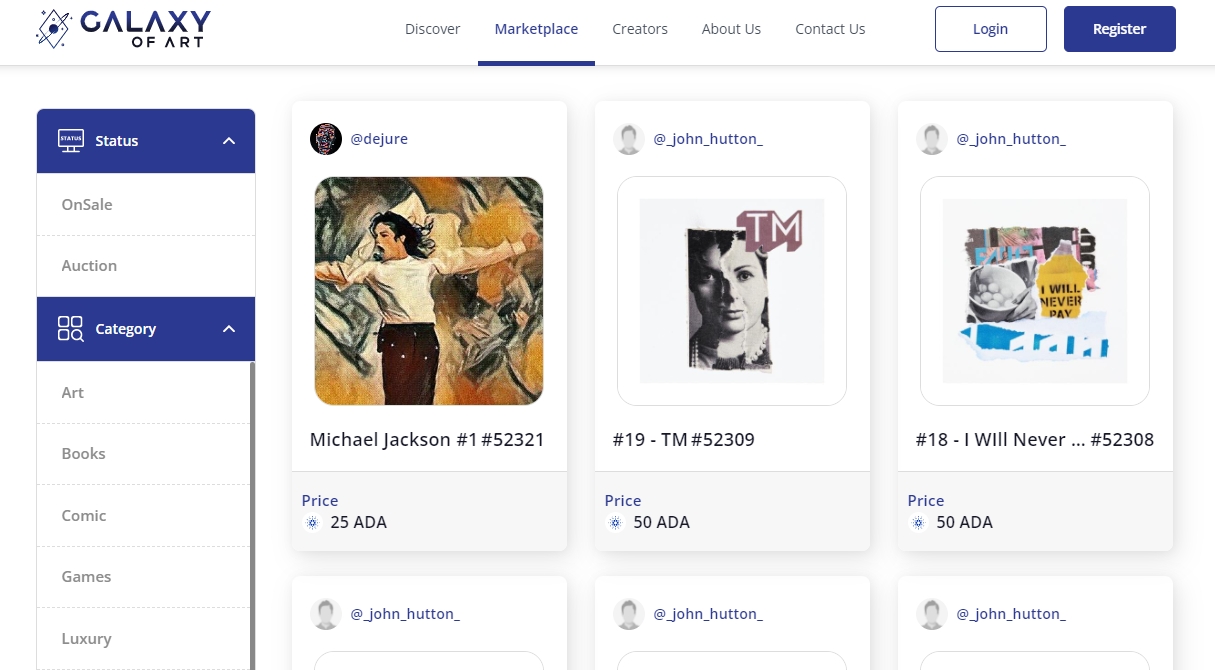
Task: Click the avatar on the I WIll Never card
Action: click(931, 138)
